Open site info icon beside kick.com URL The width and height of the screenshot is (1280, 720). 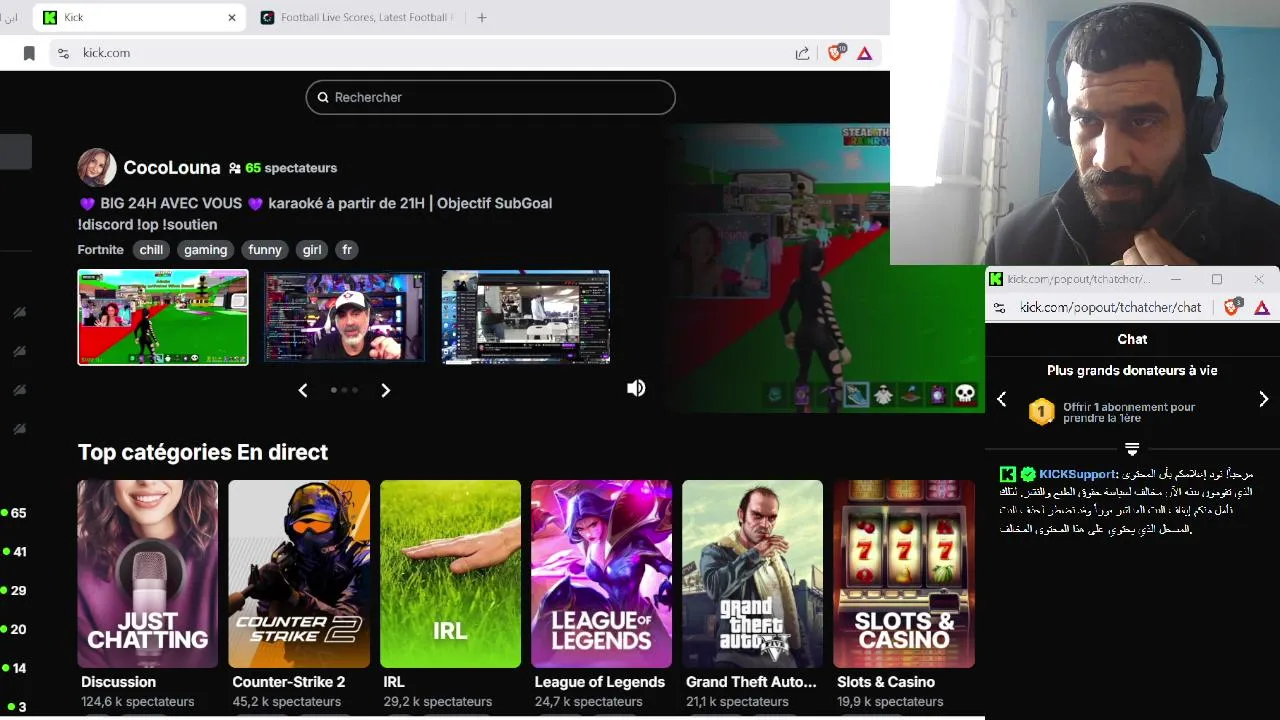point(63,53)
